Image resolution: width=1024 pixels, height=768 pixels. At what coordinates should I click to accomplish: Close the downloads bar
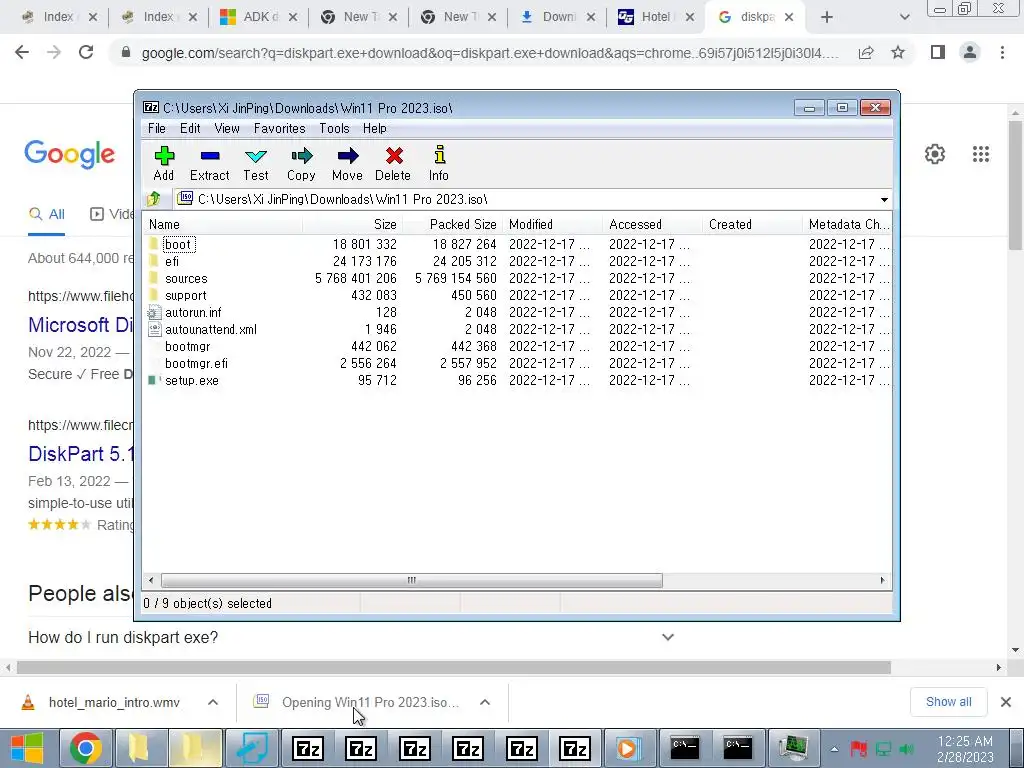[1006, 702]
